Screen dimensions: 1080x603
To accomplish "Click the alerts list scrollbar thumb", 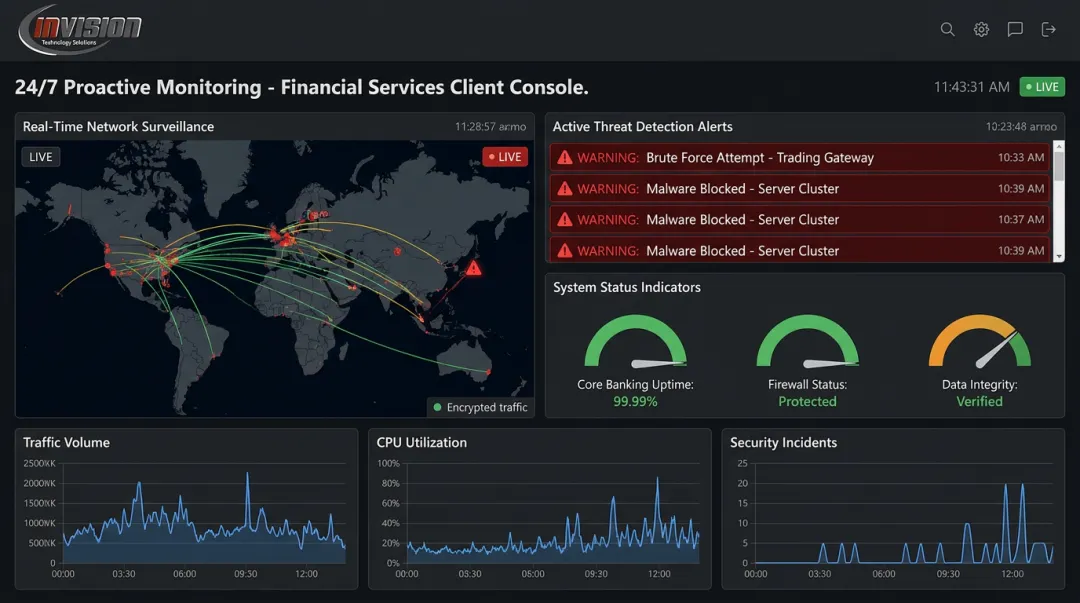I will tap(1059, 166).
